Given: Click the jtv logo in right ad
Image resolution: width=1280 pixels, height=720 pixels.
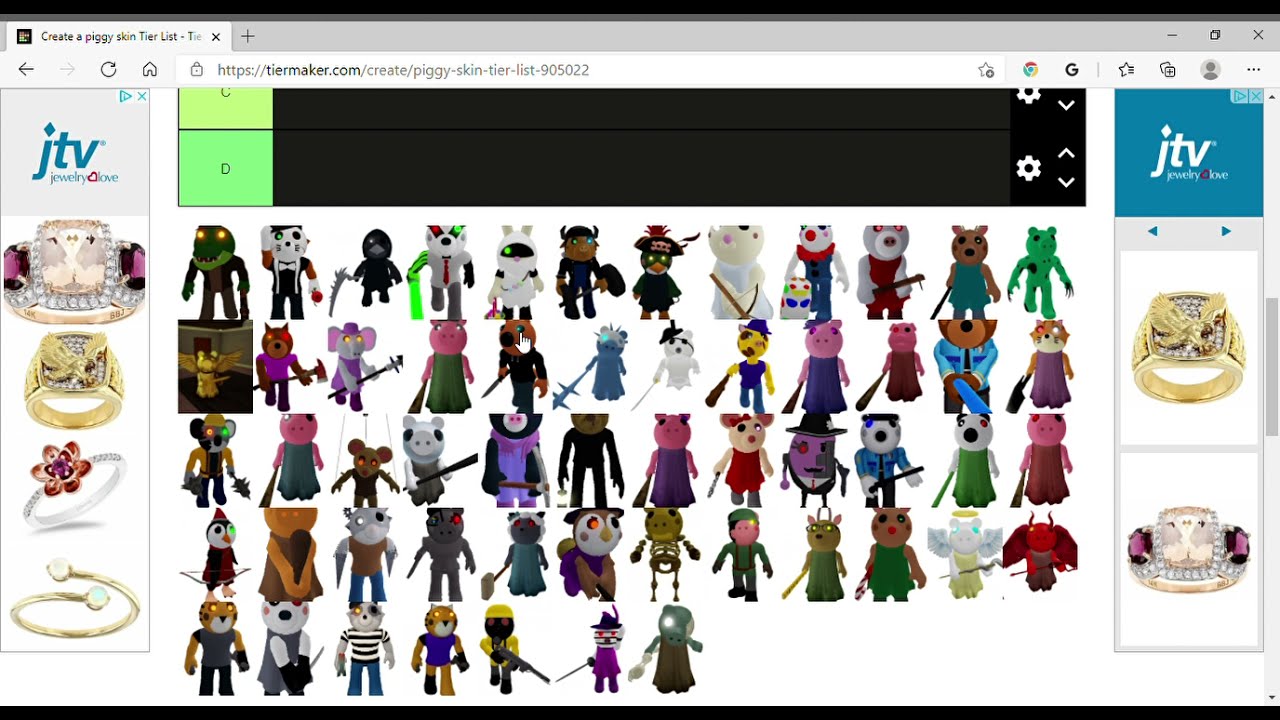Looking at the screenshot, I should [1189, 152].
